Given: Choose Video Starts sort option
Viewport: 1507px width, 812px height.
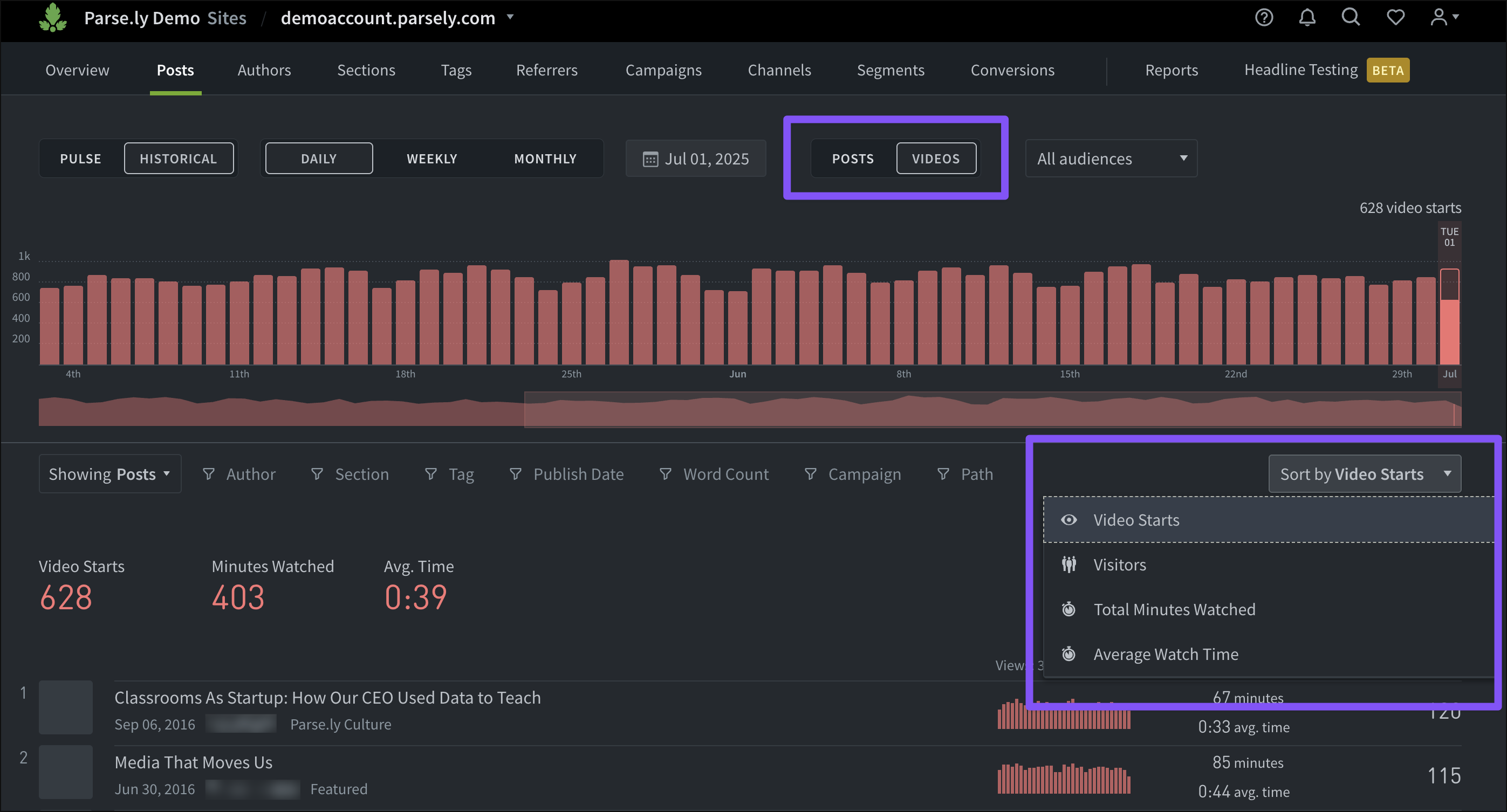Looking at the screenshot, I should tap(1269, 519).
